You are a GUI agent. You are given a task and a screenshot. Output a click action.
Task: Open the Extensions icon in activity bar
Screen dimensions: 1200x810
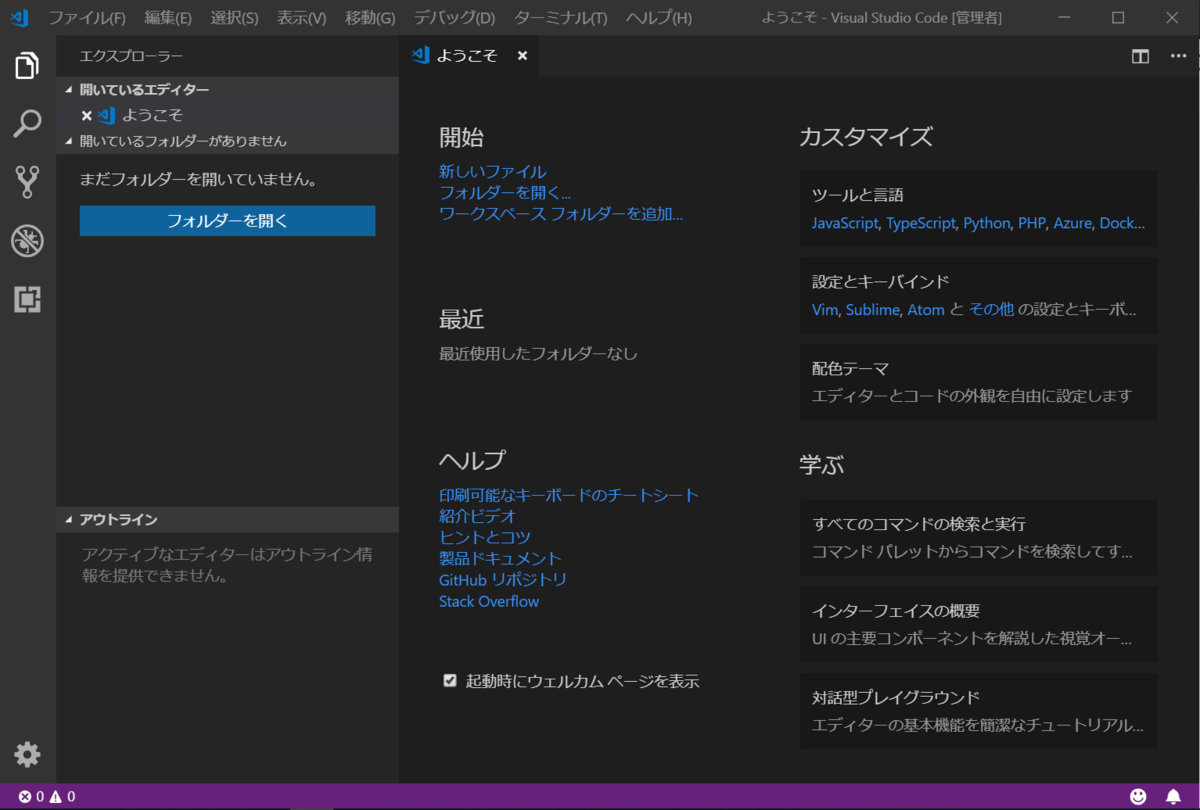tap(26, 299)
